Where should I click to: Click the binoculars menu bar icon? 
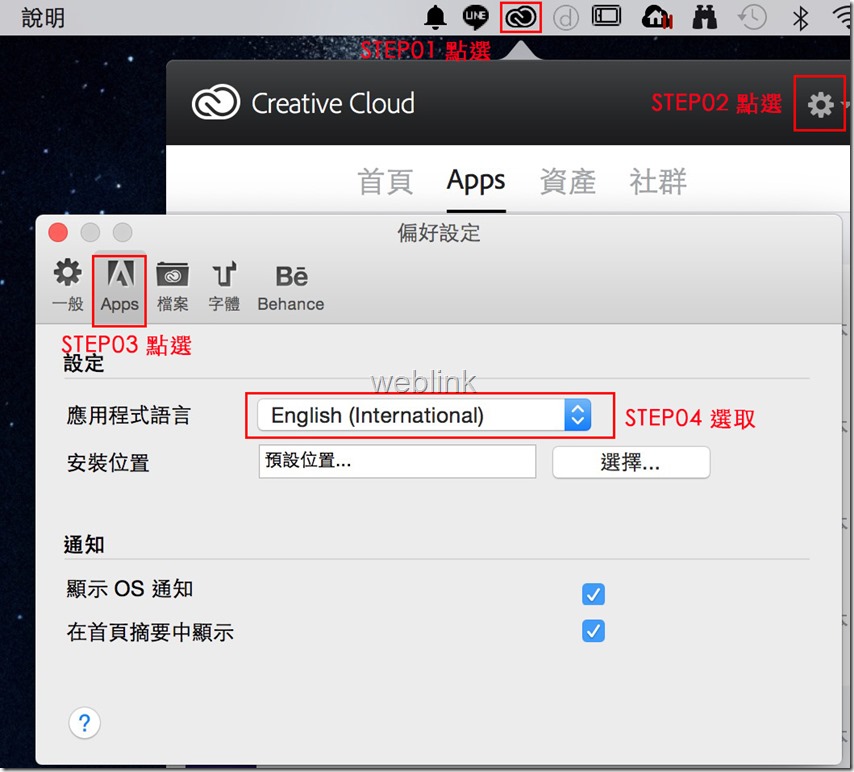pyautogui.click(x=704, y=17)
